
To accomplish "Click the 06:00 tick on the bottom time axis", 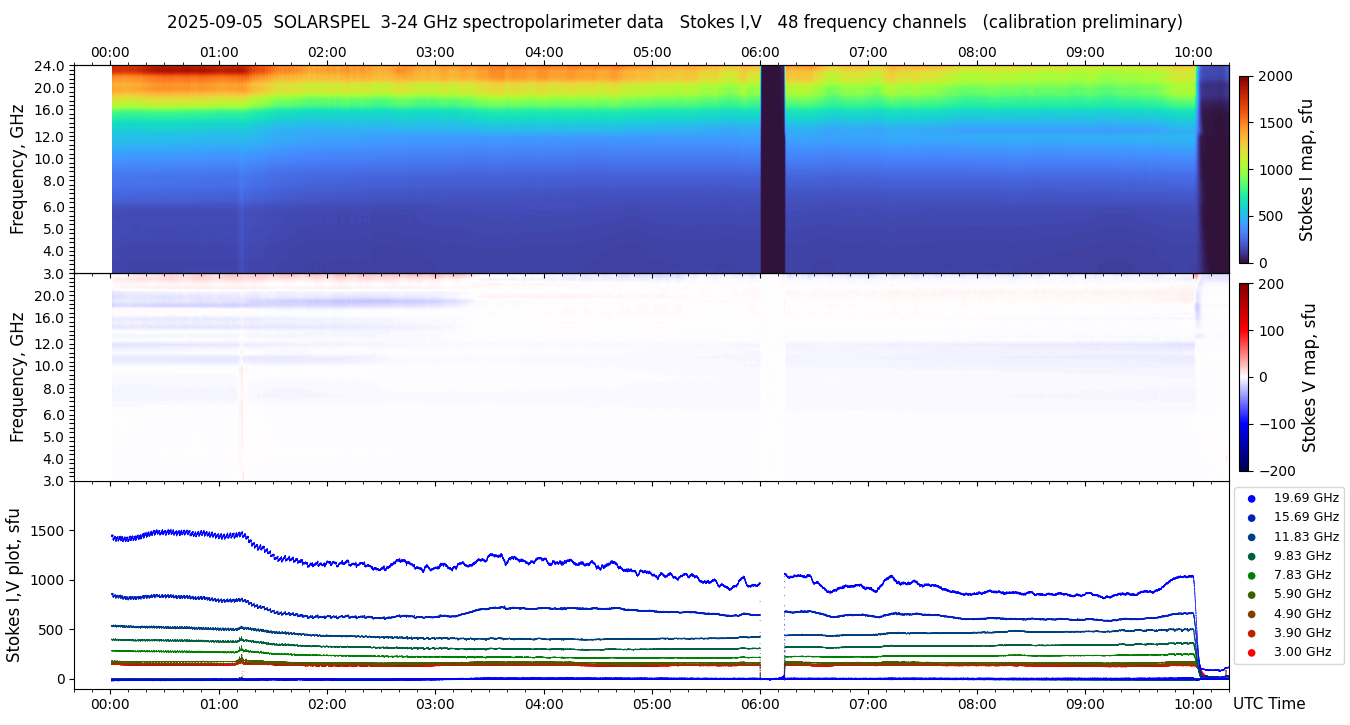I will pyautogui.click(x=760, y=704).
